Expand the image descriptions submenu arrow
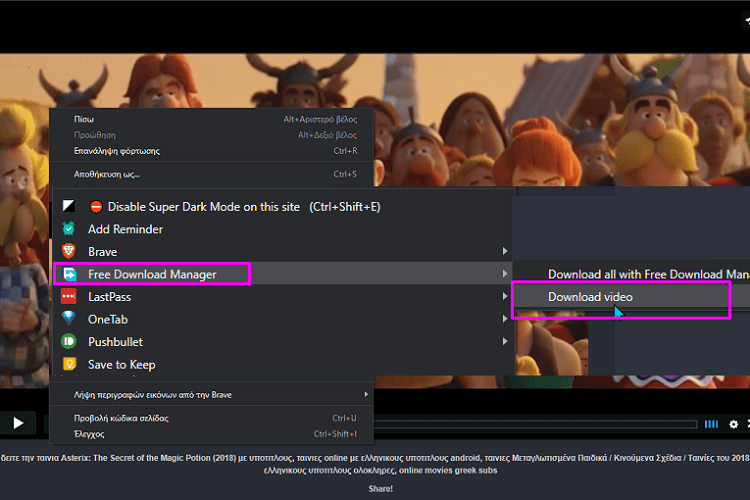This screenshot has height=500, width=750. pos(366,394)
